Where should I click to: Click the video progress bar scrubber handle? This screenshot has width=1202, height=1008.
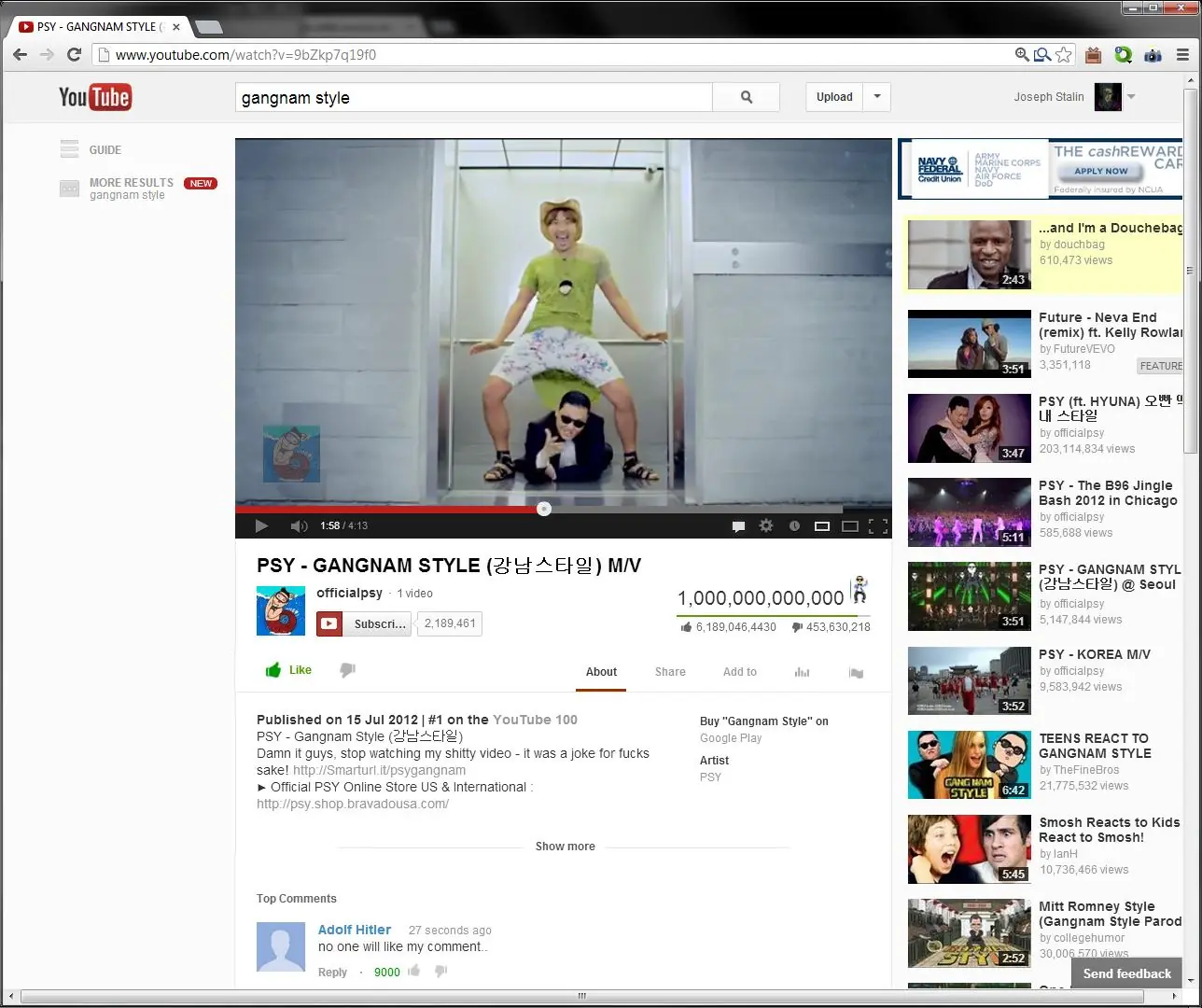(544, 509)
